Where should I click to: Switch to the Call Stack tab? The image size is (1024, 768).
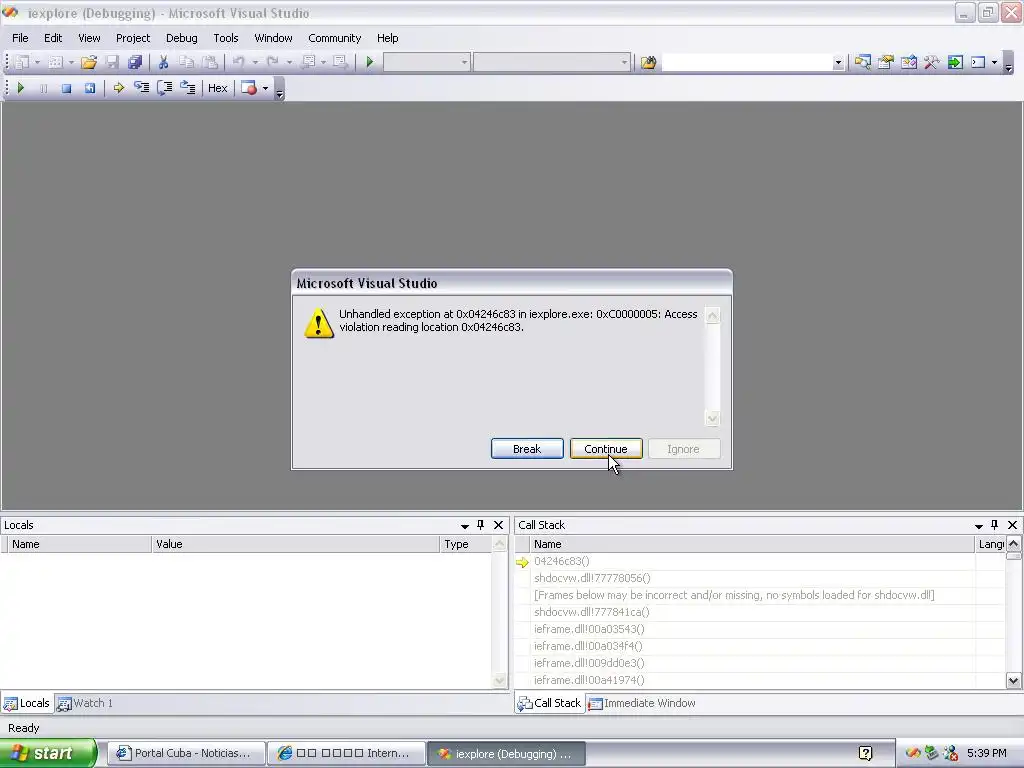pos(550,703)
